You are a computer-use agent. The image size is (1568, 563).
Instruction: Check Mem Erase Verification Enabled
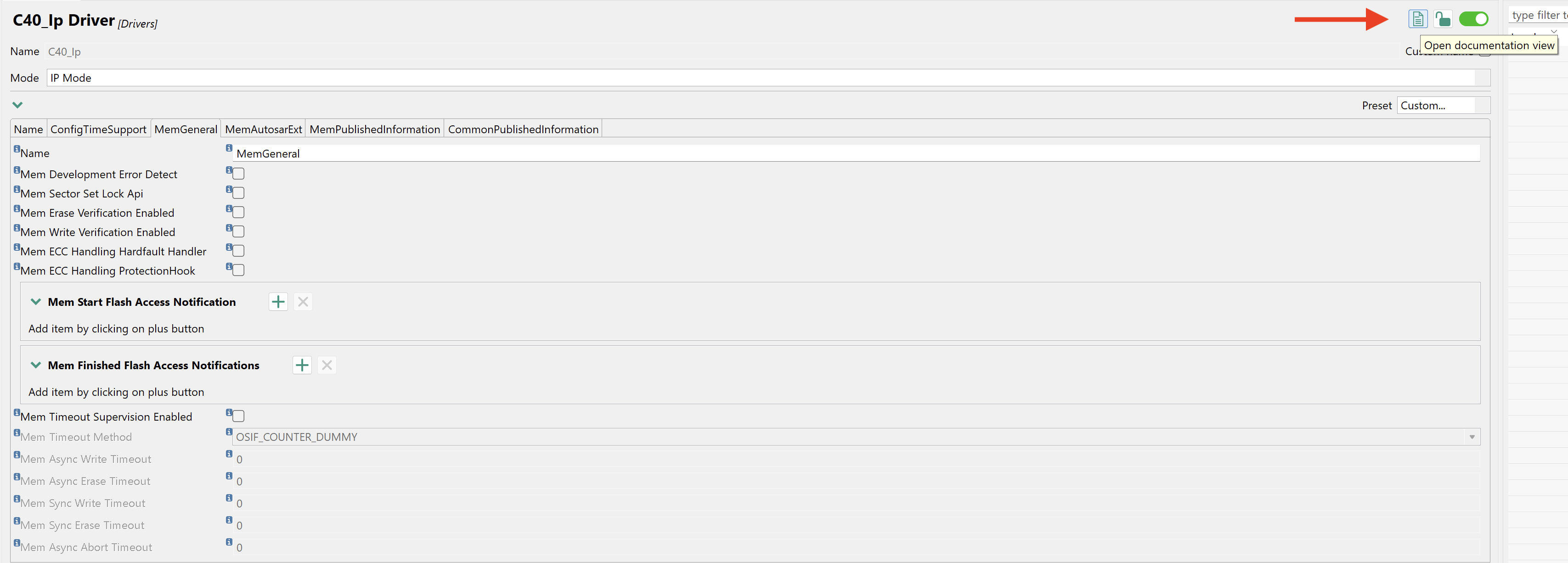click(x=239, y=213)
